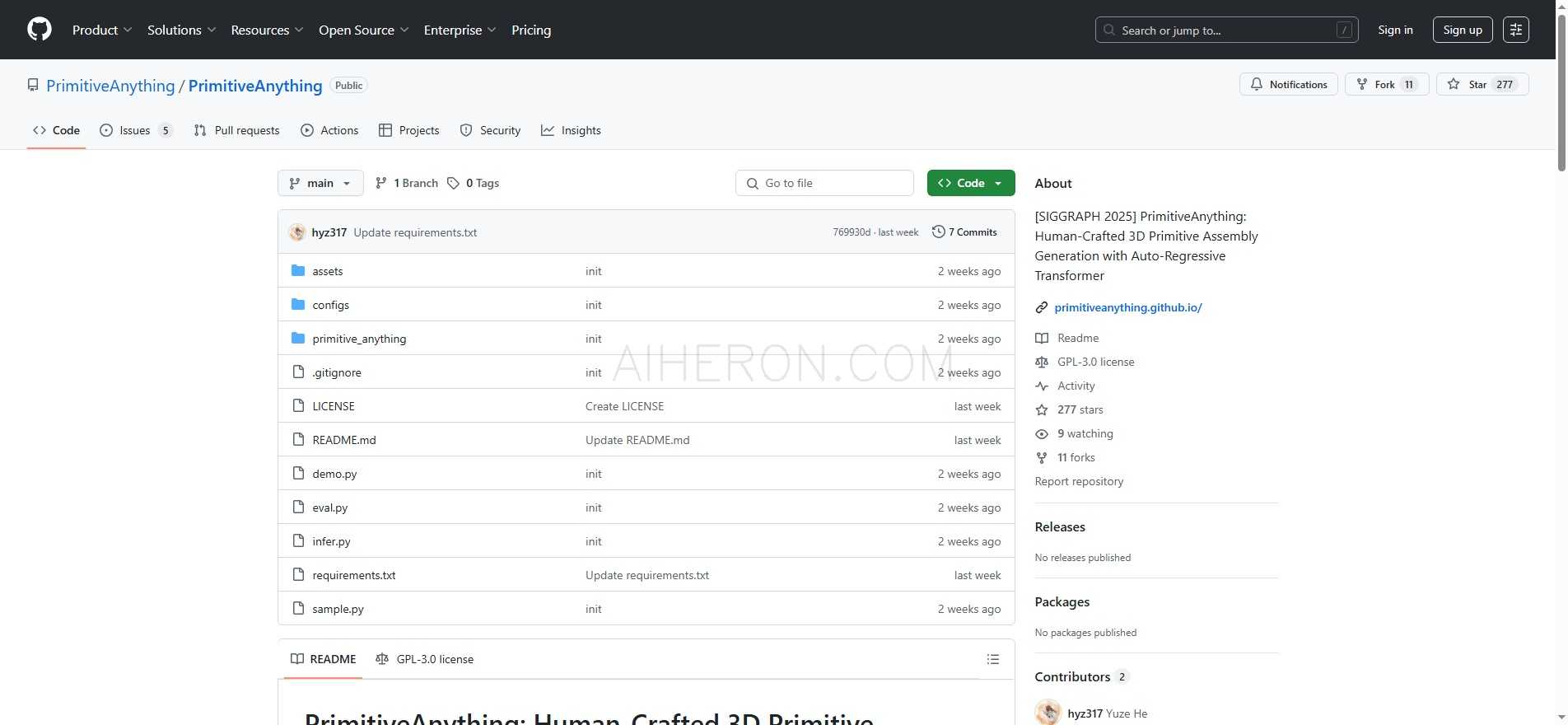This screenshot has width=1568, height=725.
Task: Click Report repository link
Action: [x=1079, y=481]
